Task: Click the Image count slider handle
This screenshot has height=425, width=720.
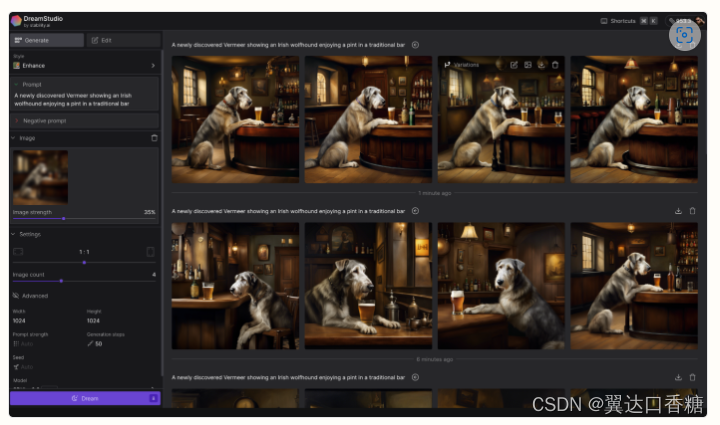Action: [61, 281]
